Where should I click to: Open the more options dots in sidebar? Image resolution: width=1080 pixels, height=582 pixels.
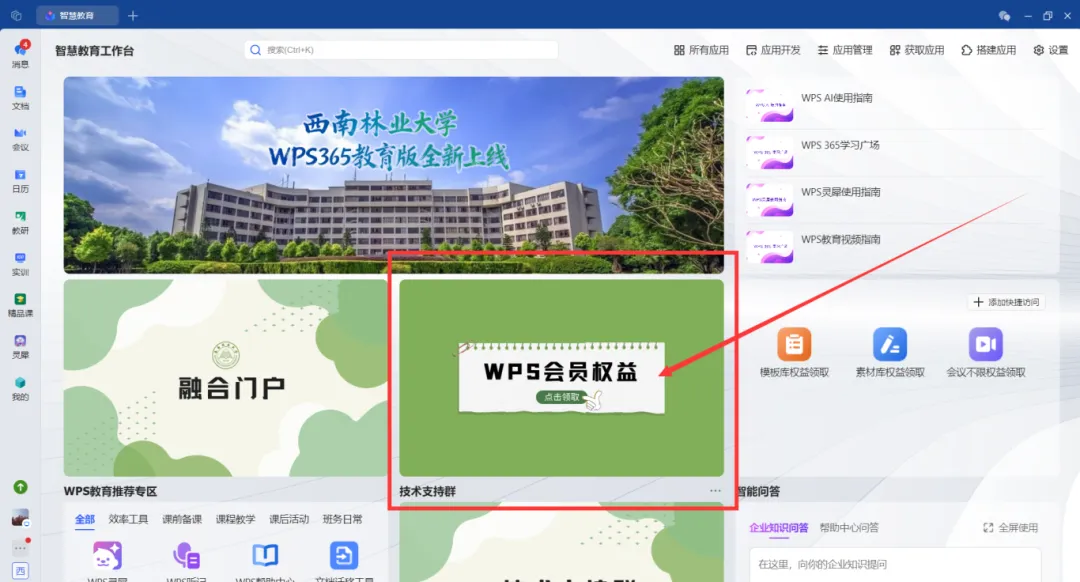tap(21, 548)
